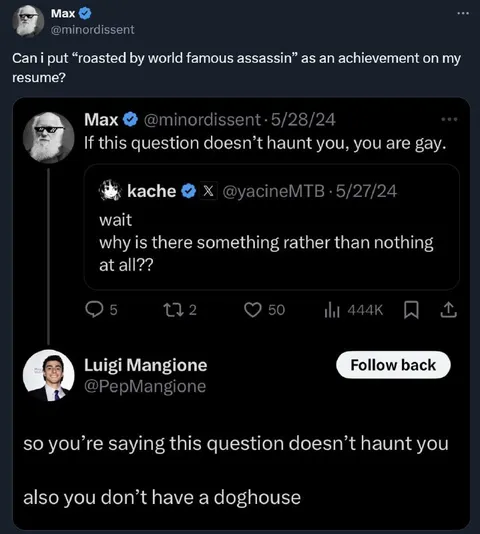Click Max's verified badge in top header

coord(85,14)
